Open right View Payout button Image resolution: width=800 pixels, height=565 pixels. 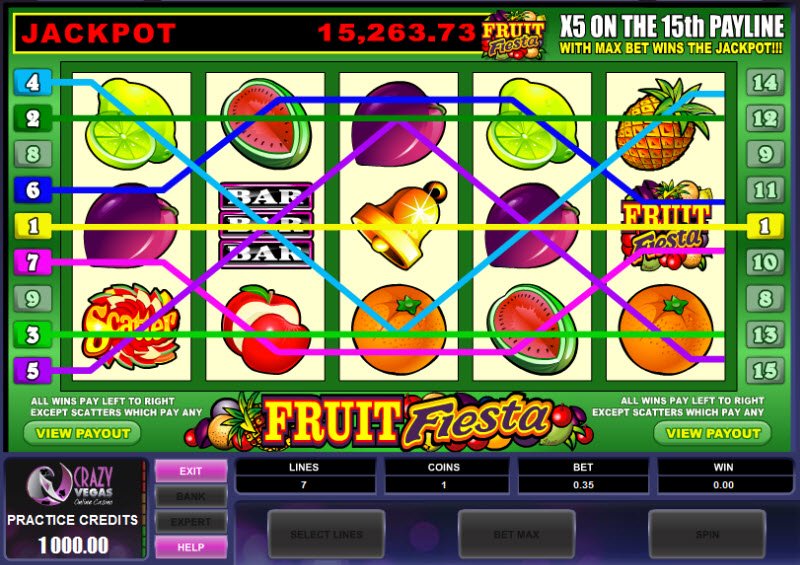713,433
